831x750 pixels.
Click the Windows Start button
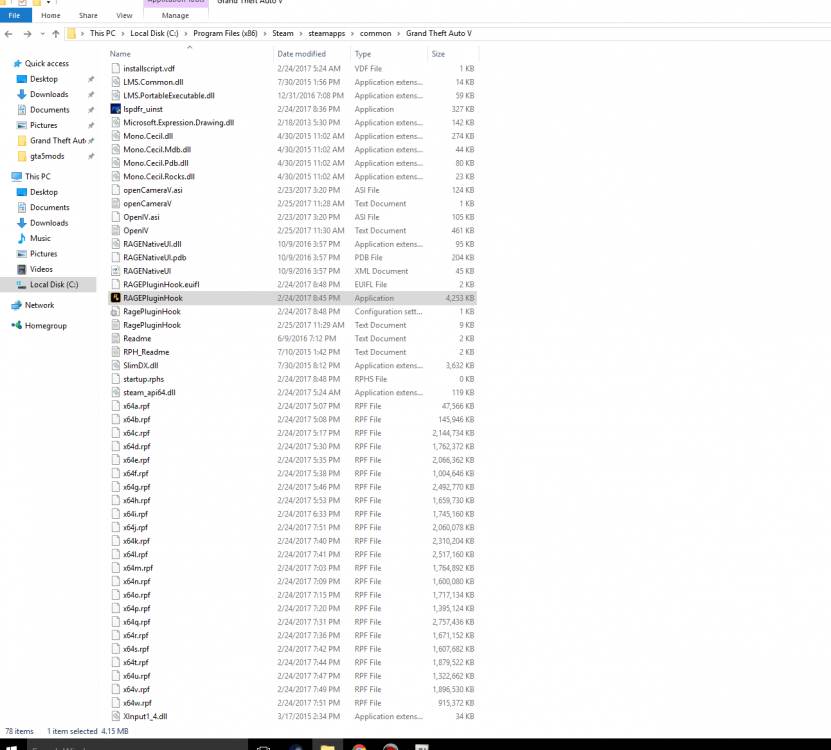[x=12, y=746]
